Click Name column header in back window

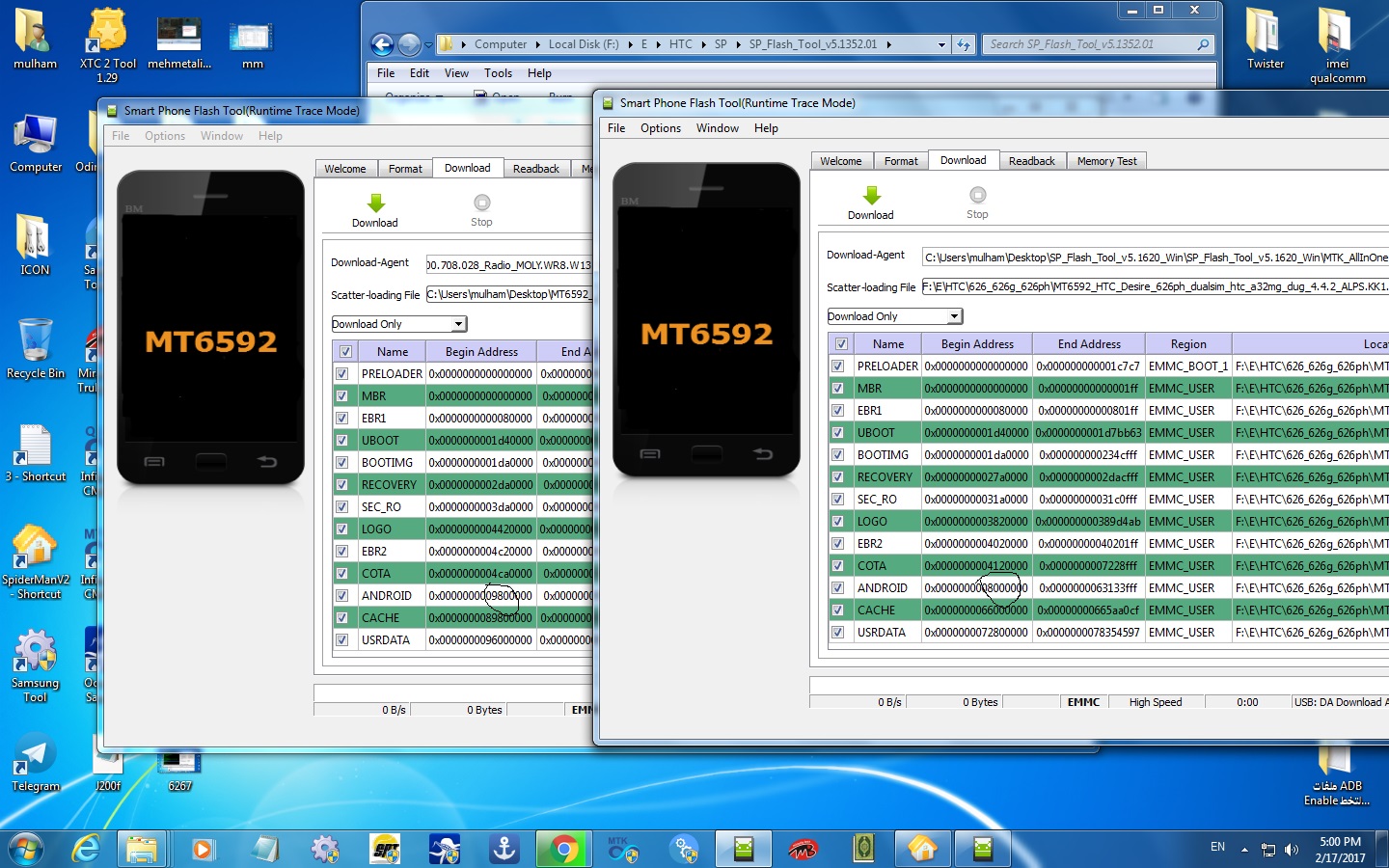click(x=393, y=352)
